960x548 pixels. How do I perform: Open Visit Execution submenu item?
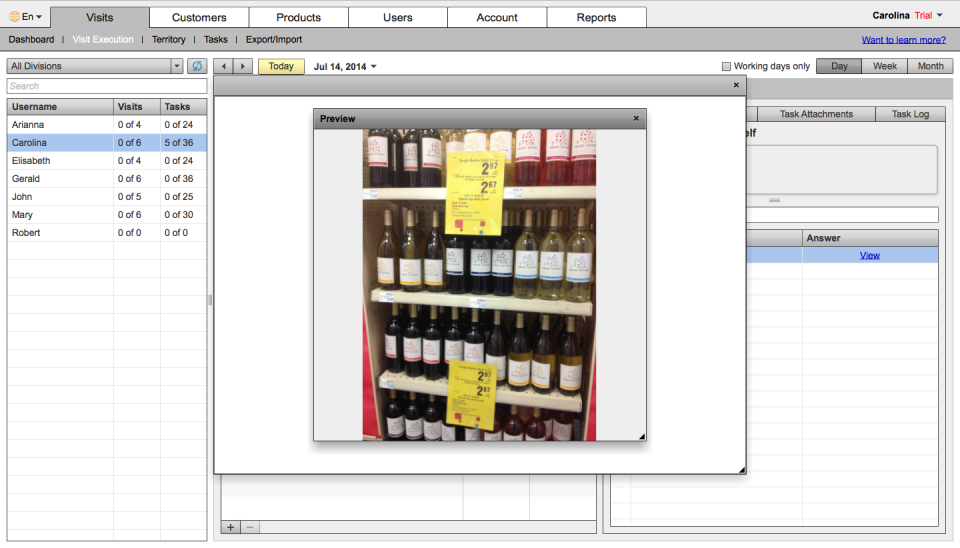point(103,39)
